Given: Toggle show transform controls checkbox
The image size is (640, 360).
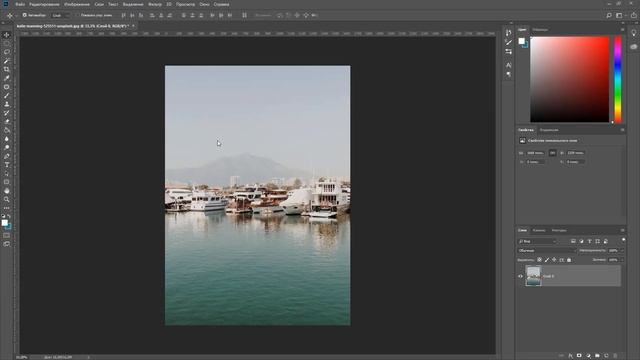Looking at the screenshot, I should coord(77,15).
